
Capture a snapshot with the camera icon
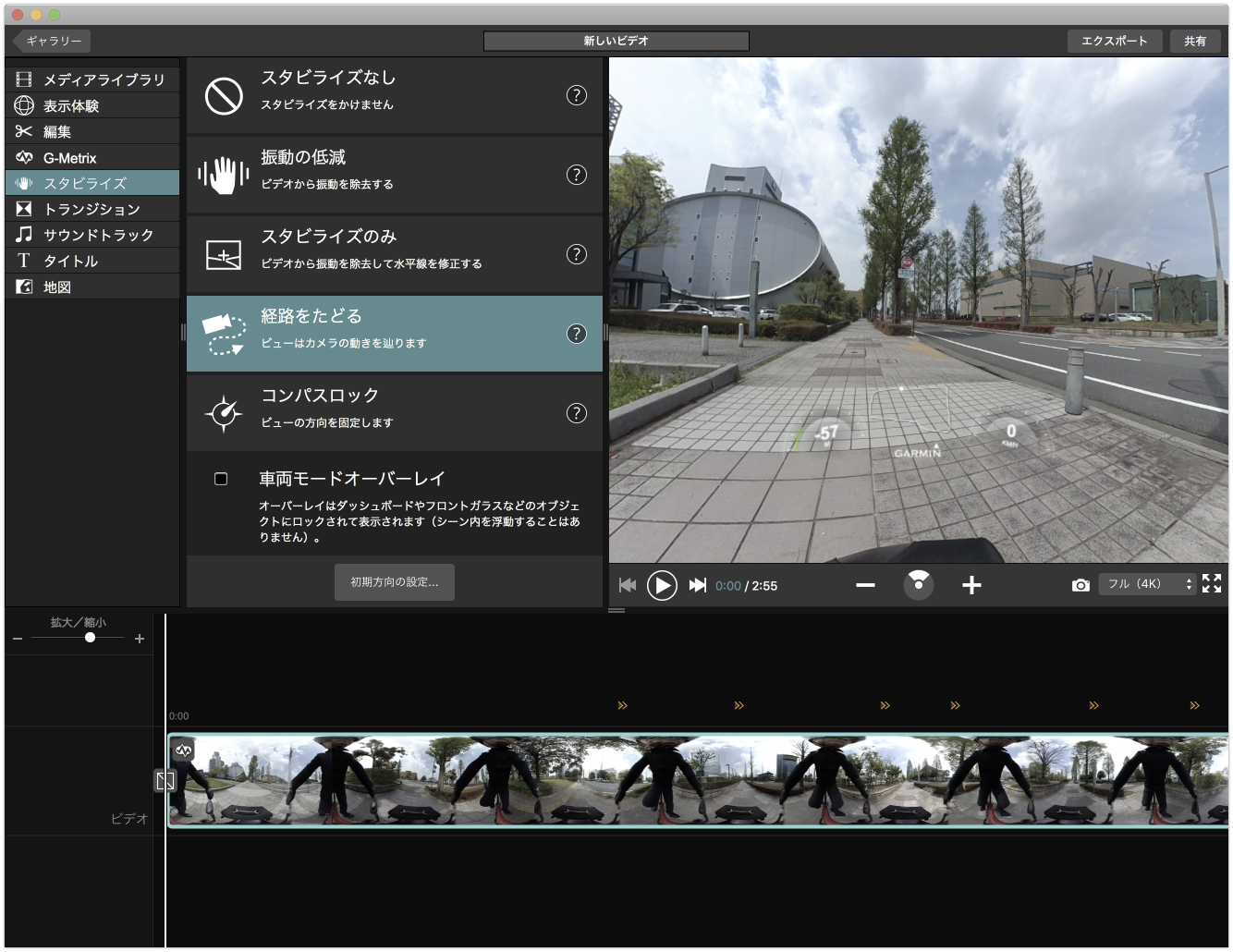(x=1080, y=585)
